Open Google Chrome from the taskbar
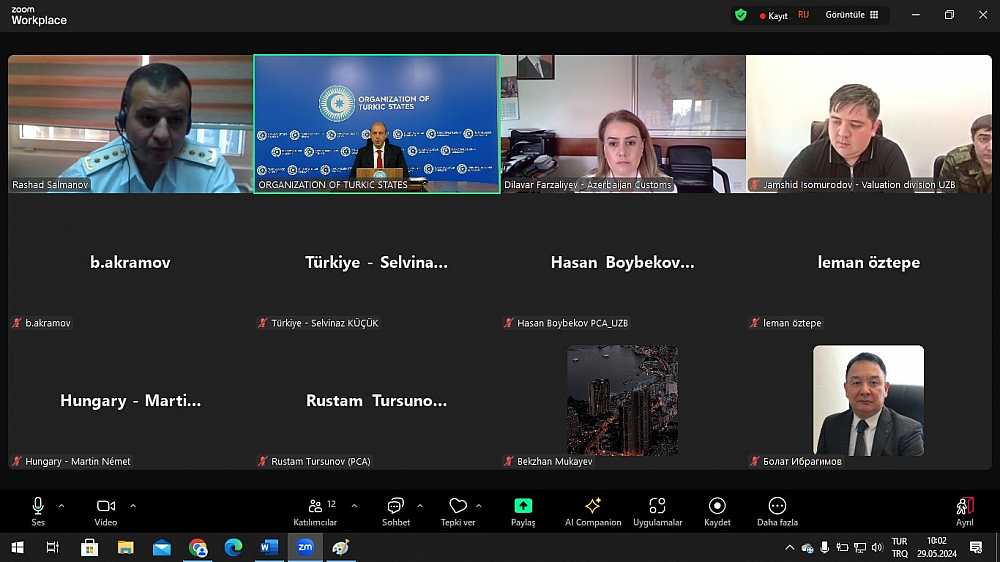The height and width of the screenshot is (562, 1000). pyautogui.click(x=198, y=547)
